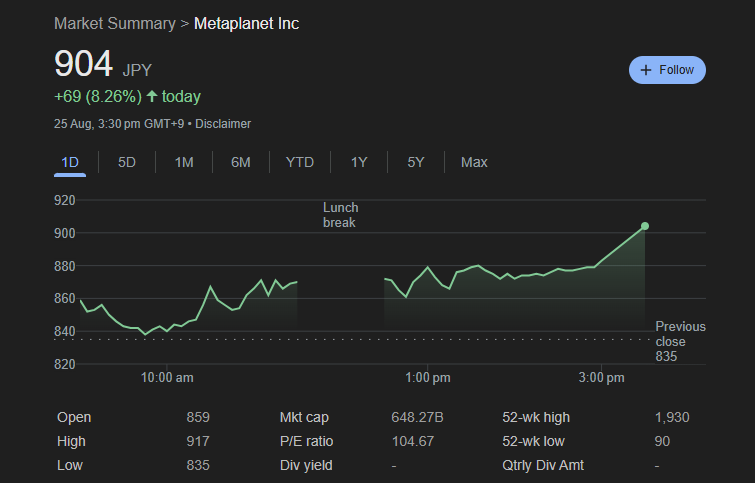
Task: Switch to the 5D chart tab
Action: click(x=127, y=162)
